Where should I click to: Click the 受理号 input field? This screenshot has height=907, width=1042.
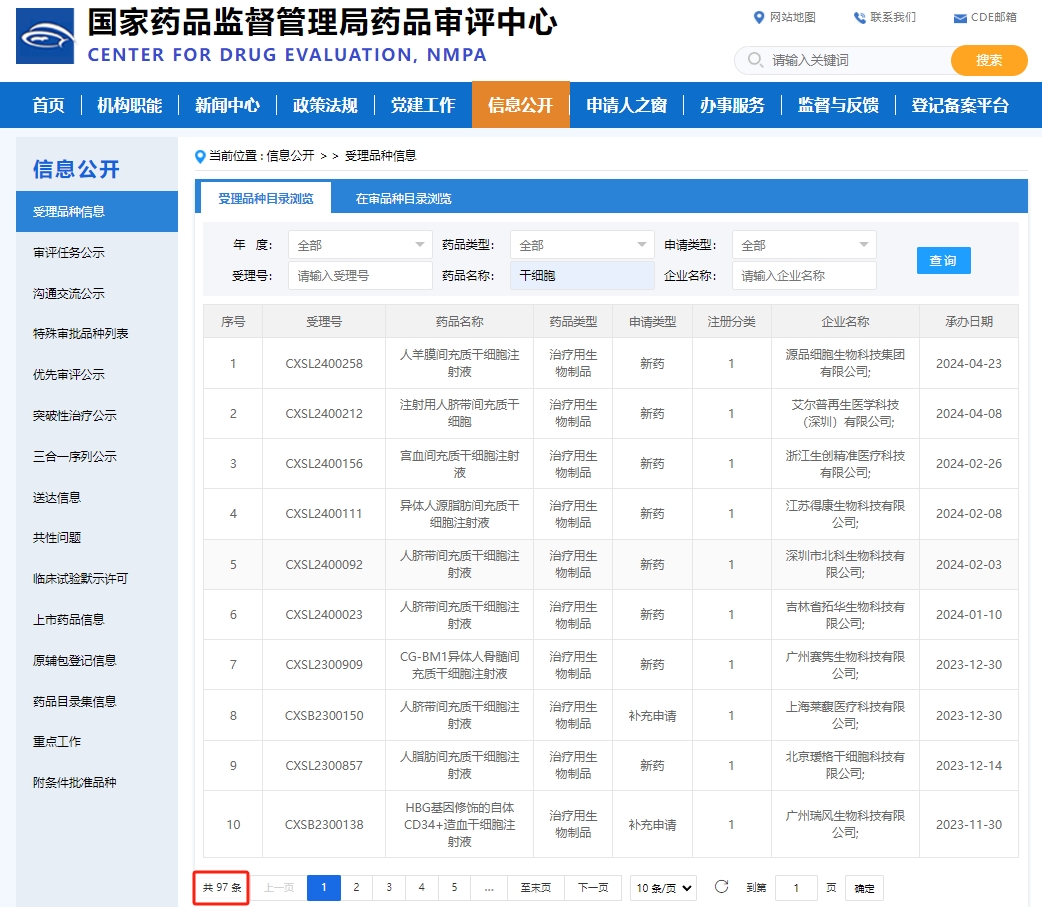(x=359, y=274)
